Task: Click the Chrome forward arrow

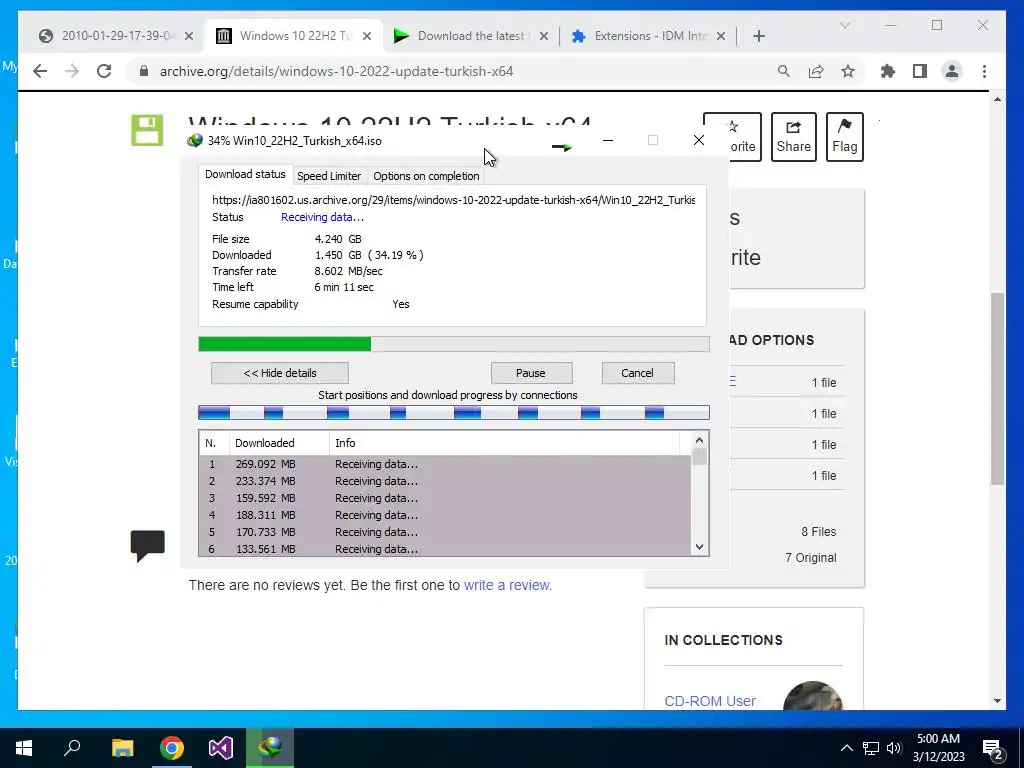Action: click(72, 71)
